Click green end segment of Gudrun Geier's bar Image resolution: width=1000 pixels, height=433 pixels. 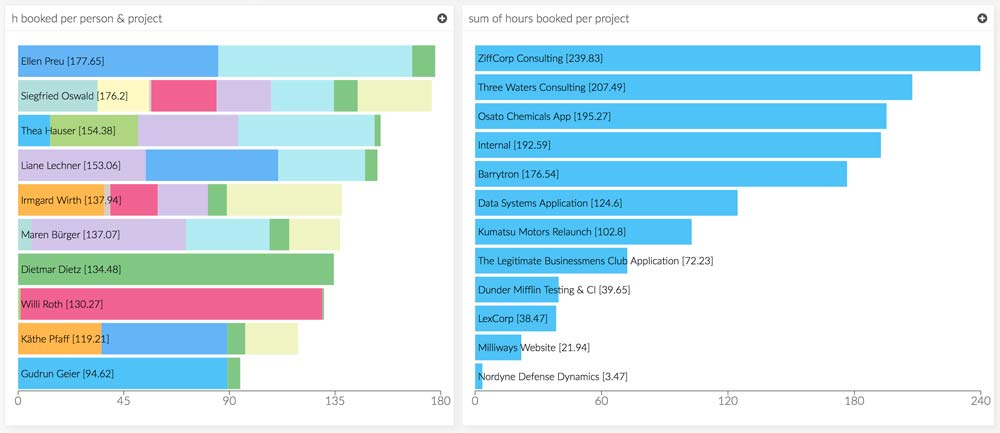234,373
